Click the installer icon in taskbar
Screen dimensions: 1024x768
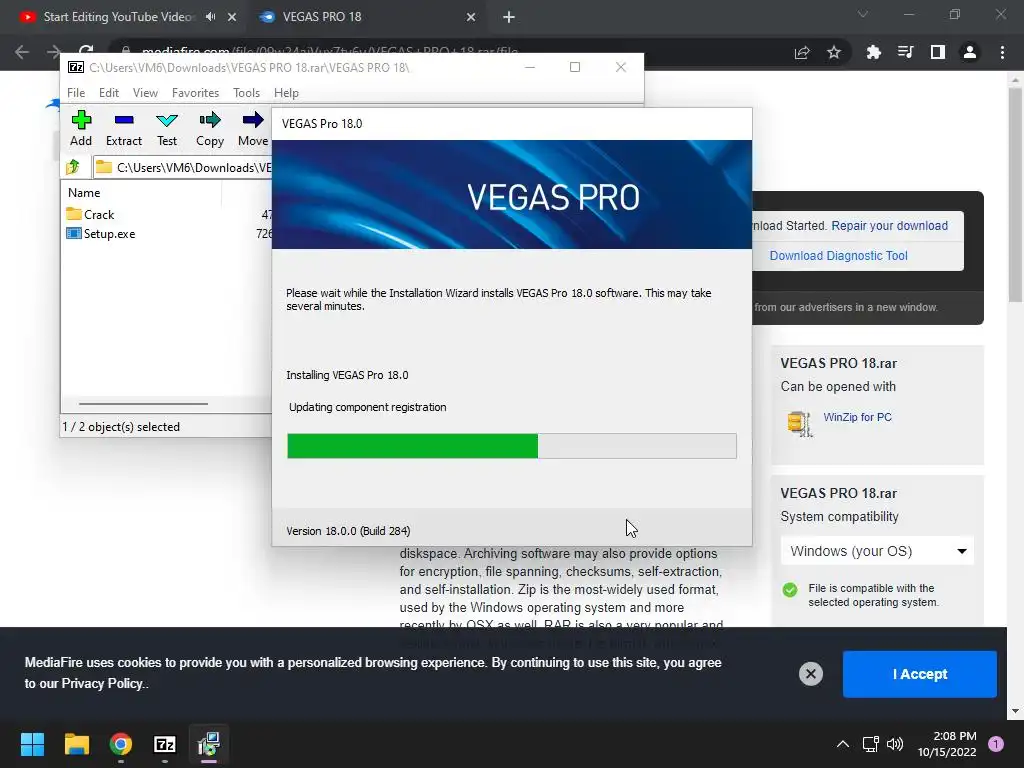pyautogui.click(x=209, y=744)
